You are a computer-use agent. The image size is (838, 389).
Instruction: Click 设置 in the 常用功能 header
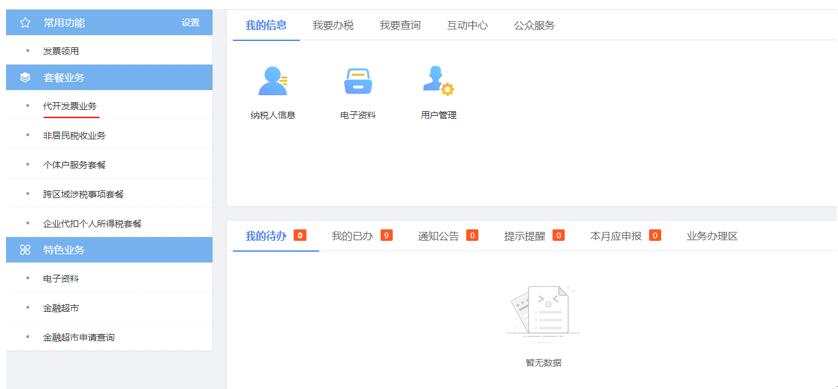190,23
